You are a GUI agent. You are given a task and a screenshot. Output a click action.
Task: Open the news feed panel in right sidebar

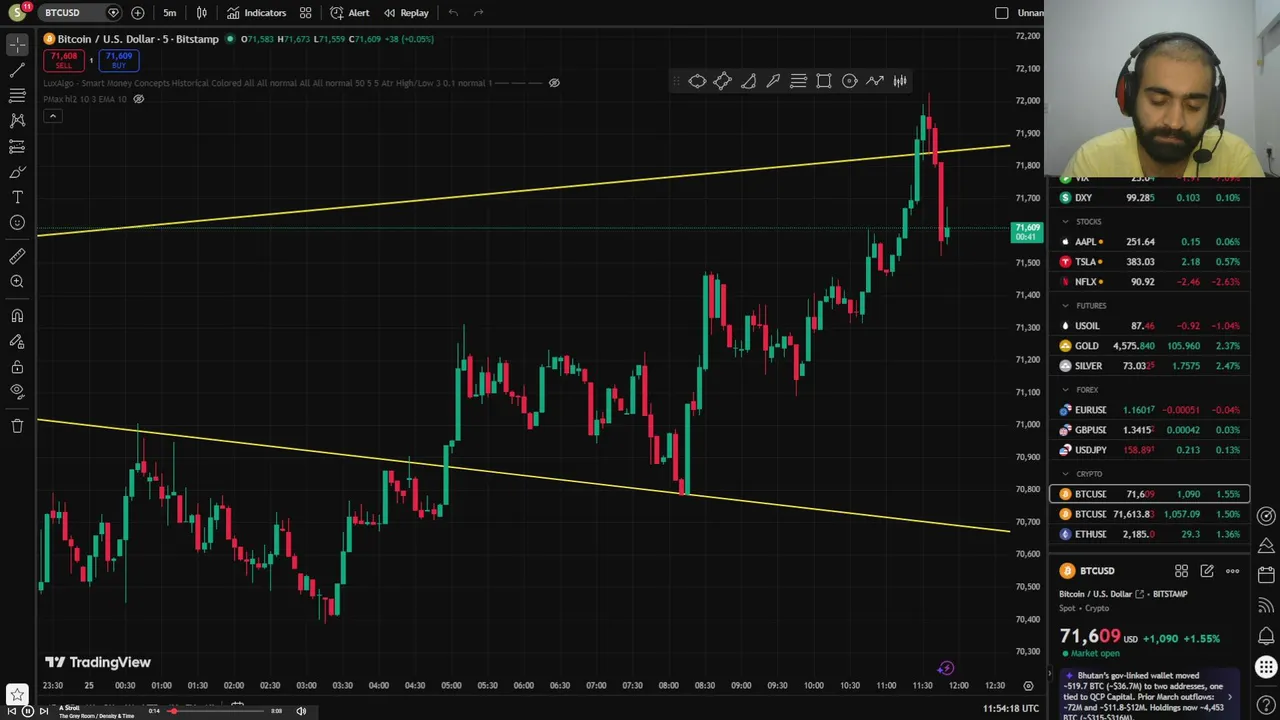[1266, 605]
